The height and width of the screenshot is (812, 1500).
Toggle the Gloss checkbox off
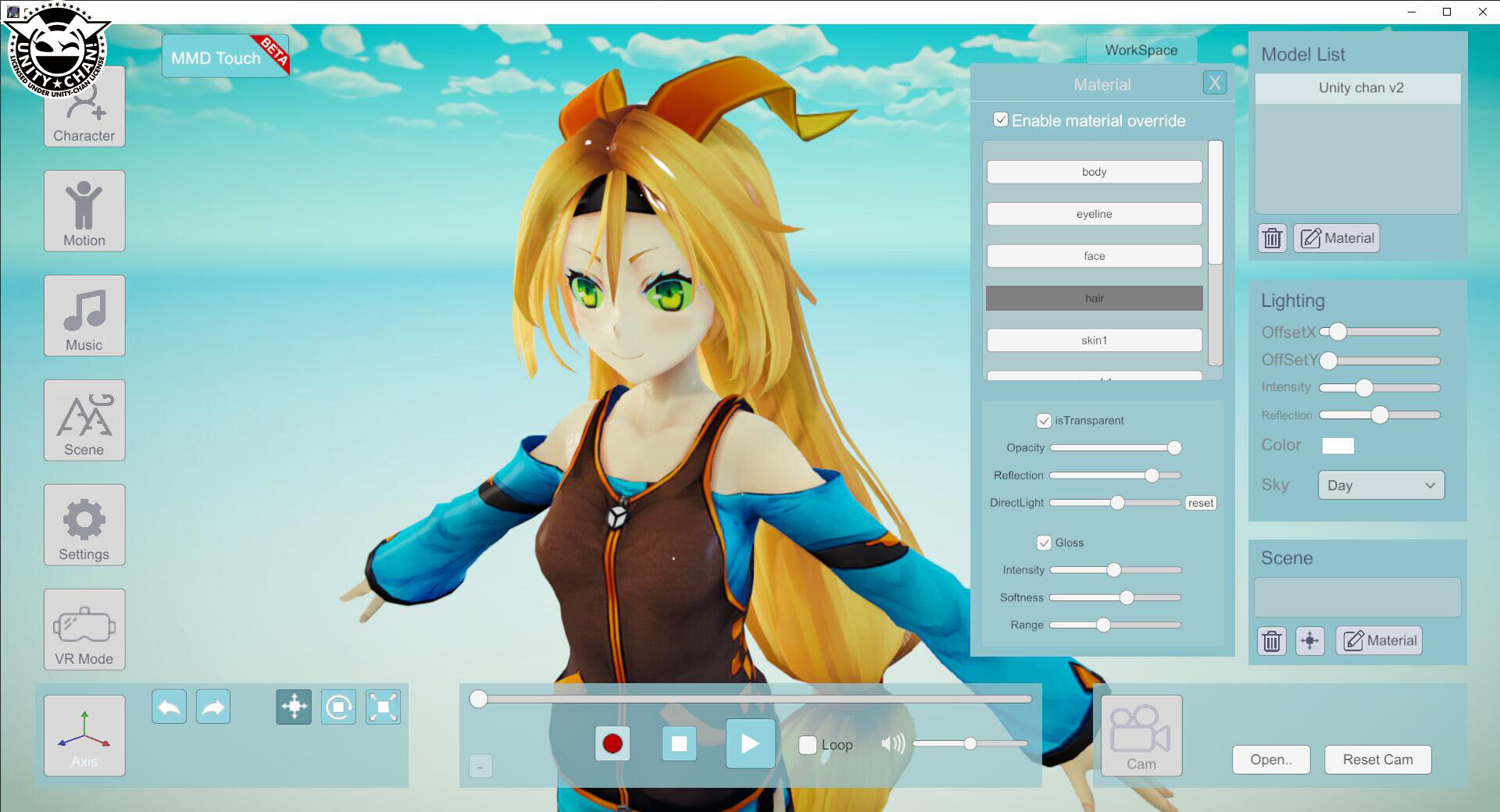(1045, 542)
